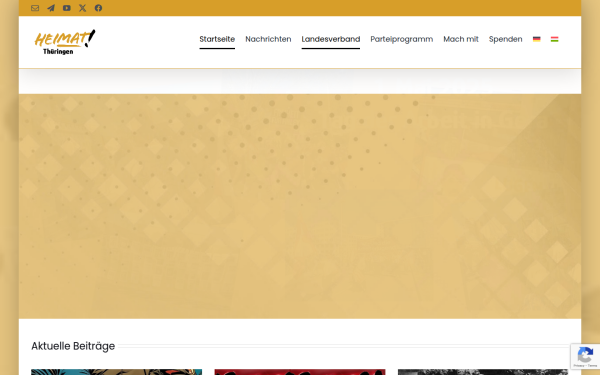Switch language via the Hungarian flag
Image resolution: width=600 pixels, height=375 pixels.
click(x=554, y=39)
